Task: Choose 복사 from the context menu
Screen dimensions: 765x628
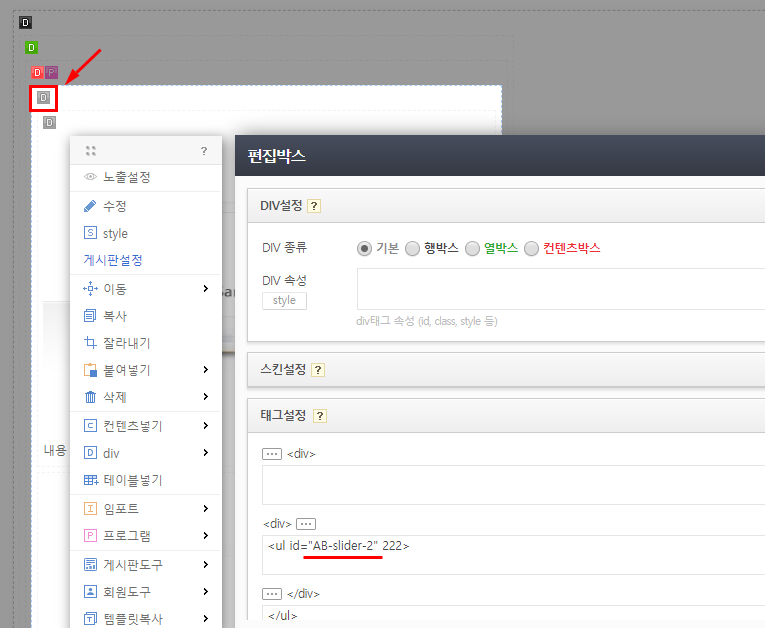Action: (x=115, y=316)
